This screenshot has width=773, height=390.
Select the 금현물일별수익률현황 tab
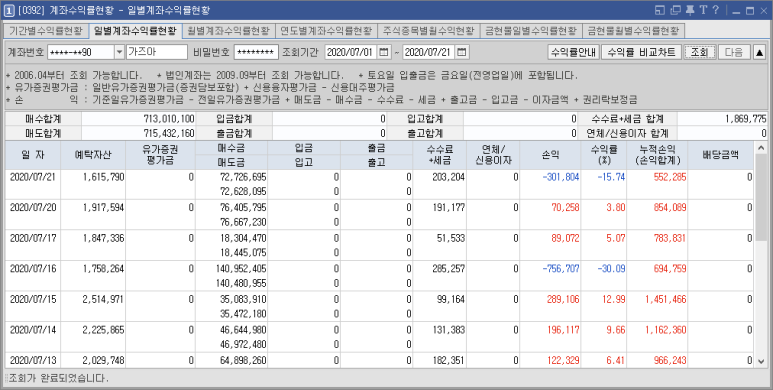pos(531,31)
